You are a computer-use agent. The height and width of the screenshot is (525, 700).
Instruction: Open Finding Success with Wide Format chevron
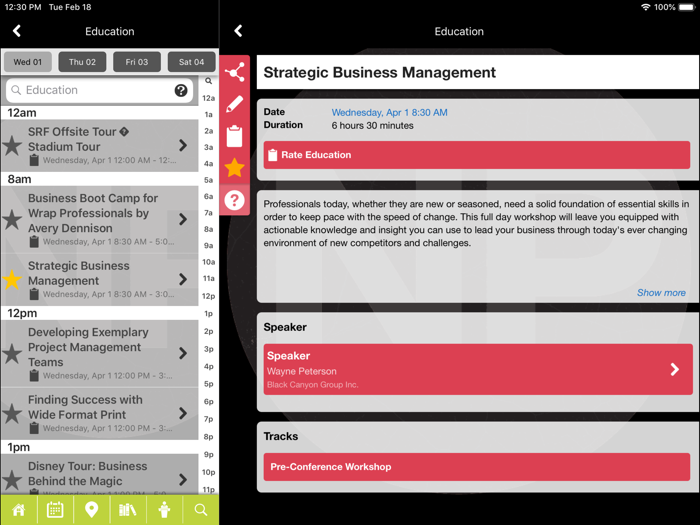pos(183,413)
